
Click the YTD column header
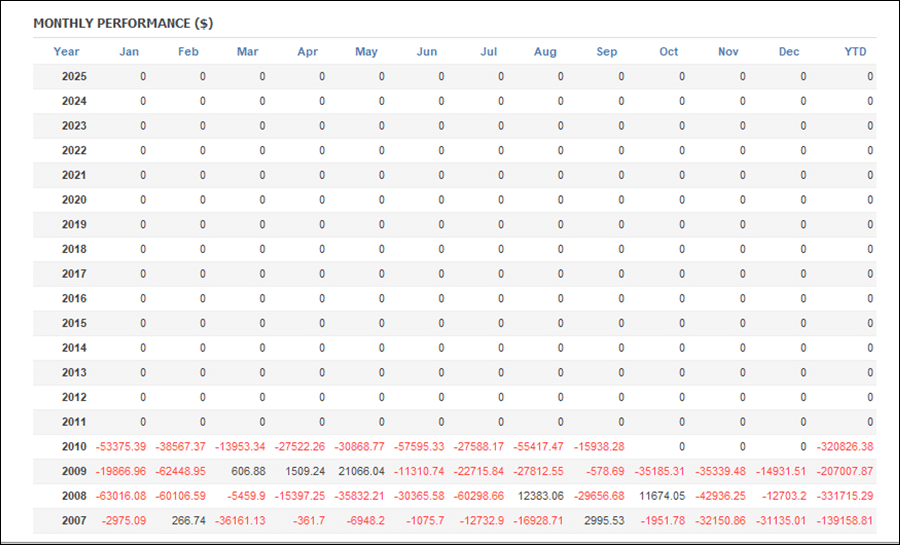tap(854, 52)
